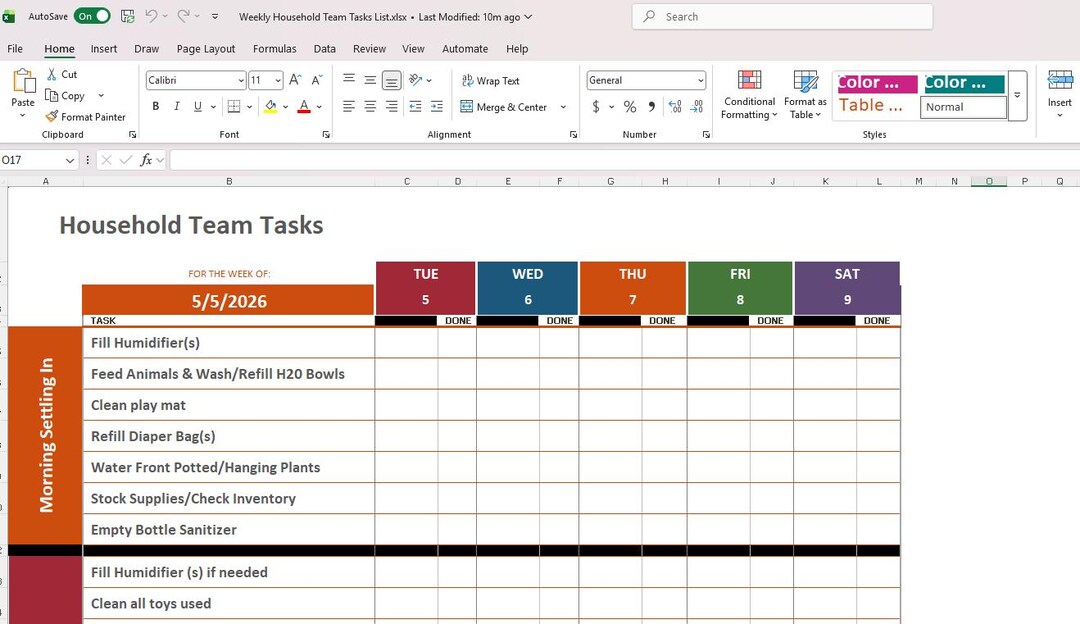Screen dimensions: 1080x624
Task: Switch to the Review tab
Action: (369, 49)
